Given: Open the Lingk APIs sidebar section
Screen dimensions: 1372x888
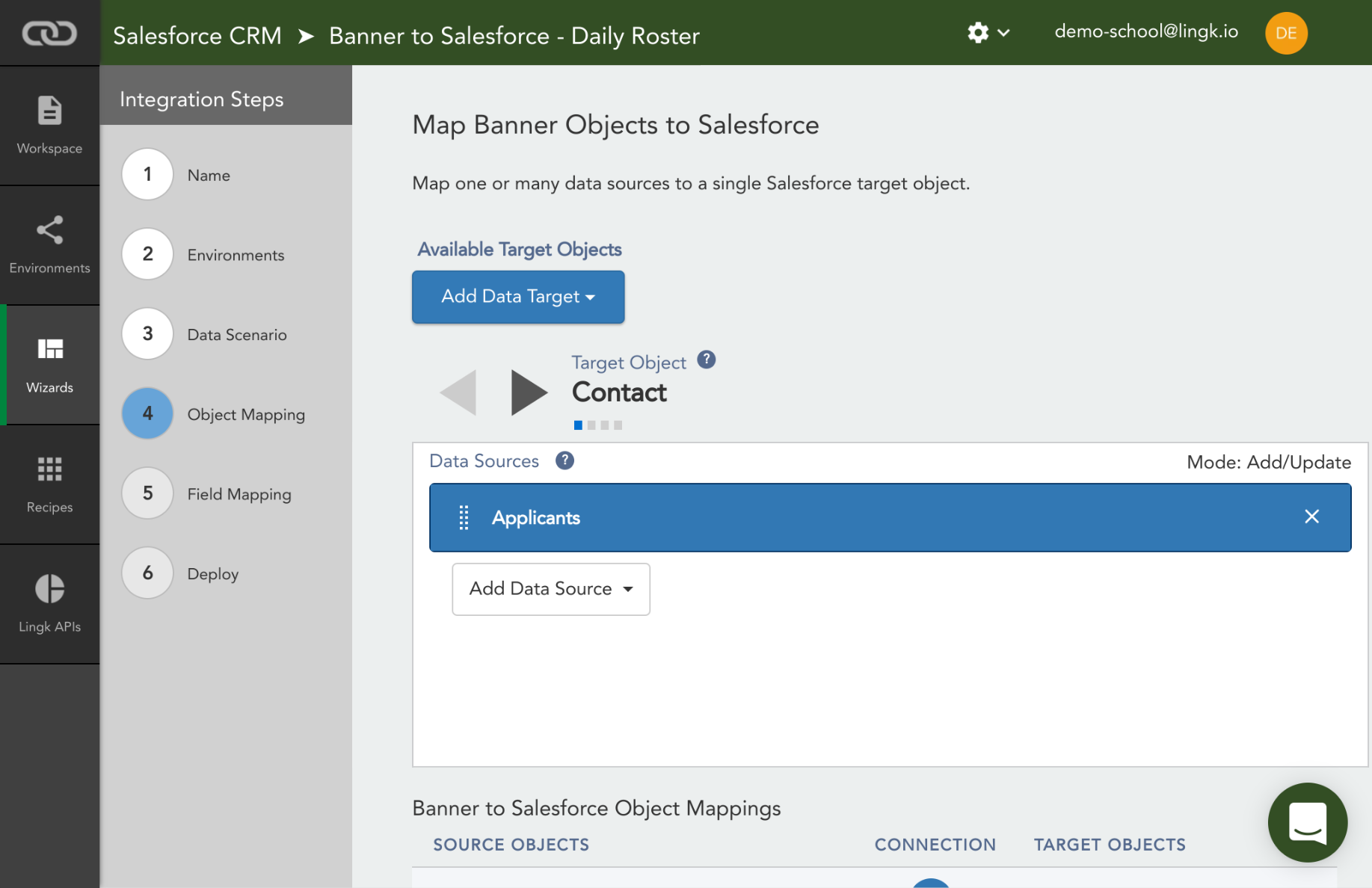Looking at the screenshot, I should pyautogui.click(x=49, y=604).
